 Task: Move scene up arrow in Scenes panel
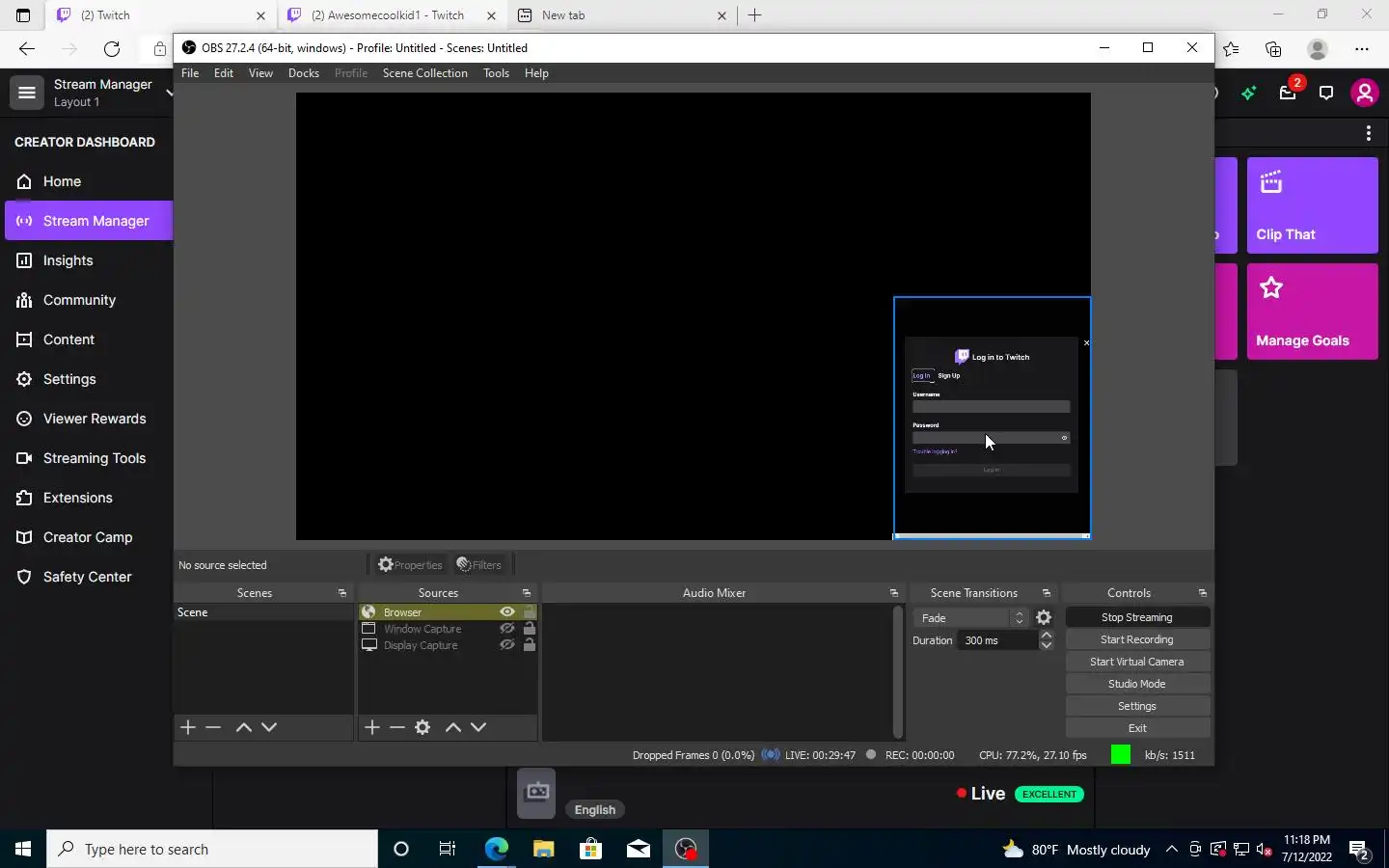pyautogui.click(x=244, y=727)
